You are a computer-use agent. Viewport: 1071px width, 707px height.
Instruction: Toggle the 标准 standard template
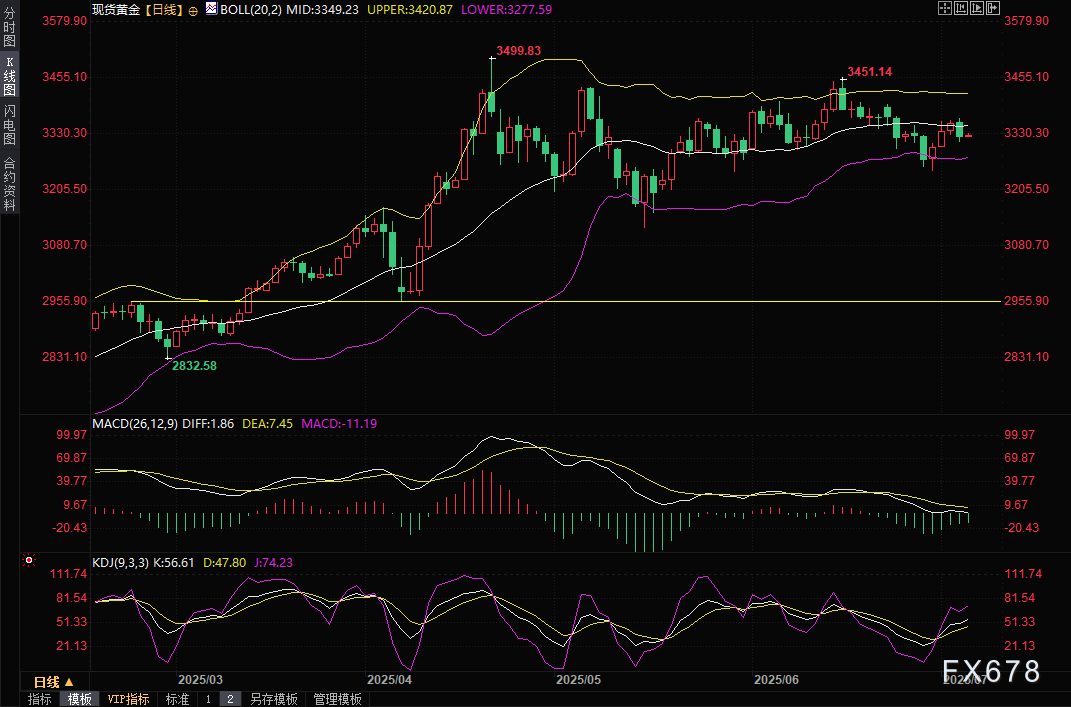tap(177, 699)
